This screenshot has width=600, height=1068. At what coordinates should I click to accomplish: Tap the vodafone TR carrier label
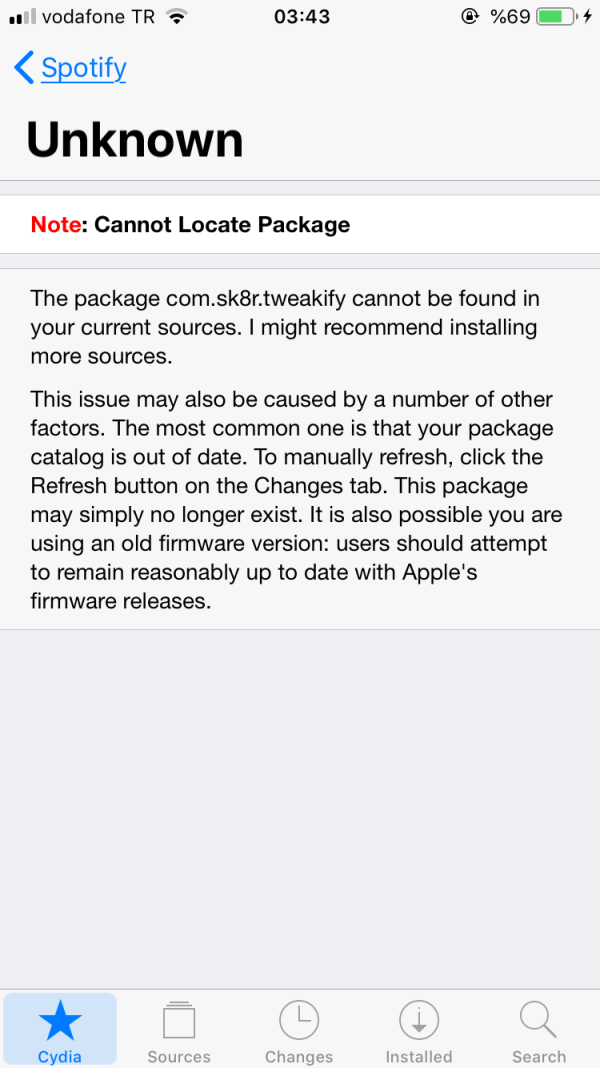98,17
